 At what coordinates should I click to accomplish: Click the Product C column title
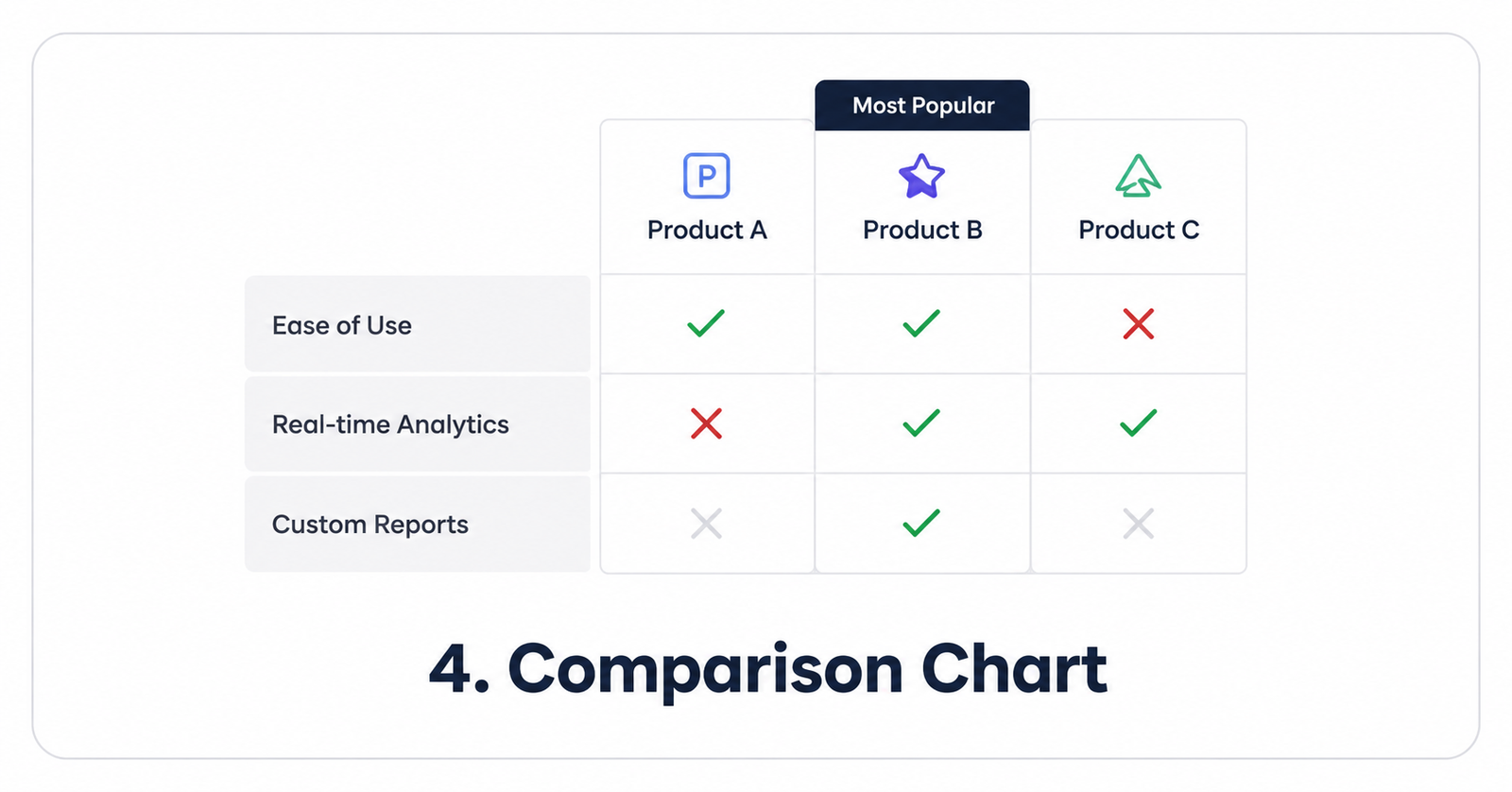click(x=1139, y=230)
